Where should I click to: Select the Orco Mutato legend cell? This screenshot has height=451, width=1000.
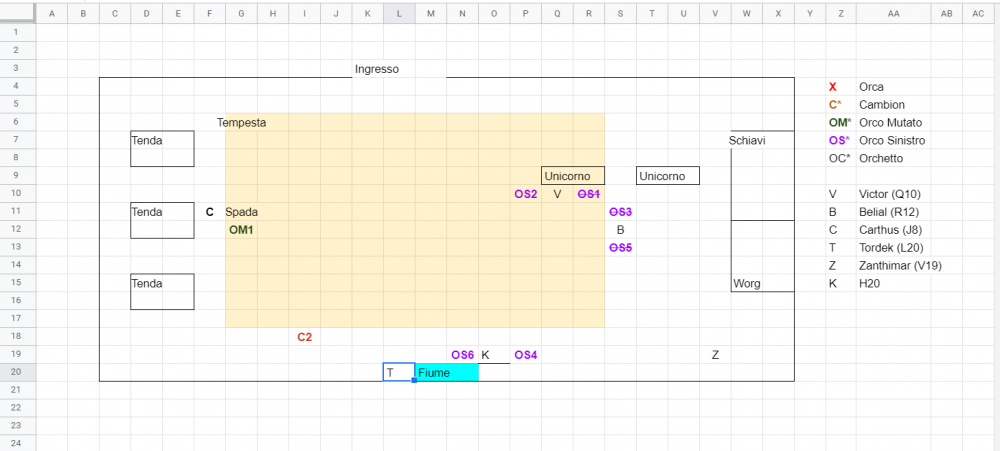[x=891, y=123]
